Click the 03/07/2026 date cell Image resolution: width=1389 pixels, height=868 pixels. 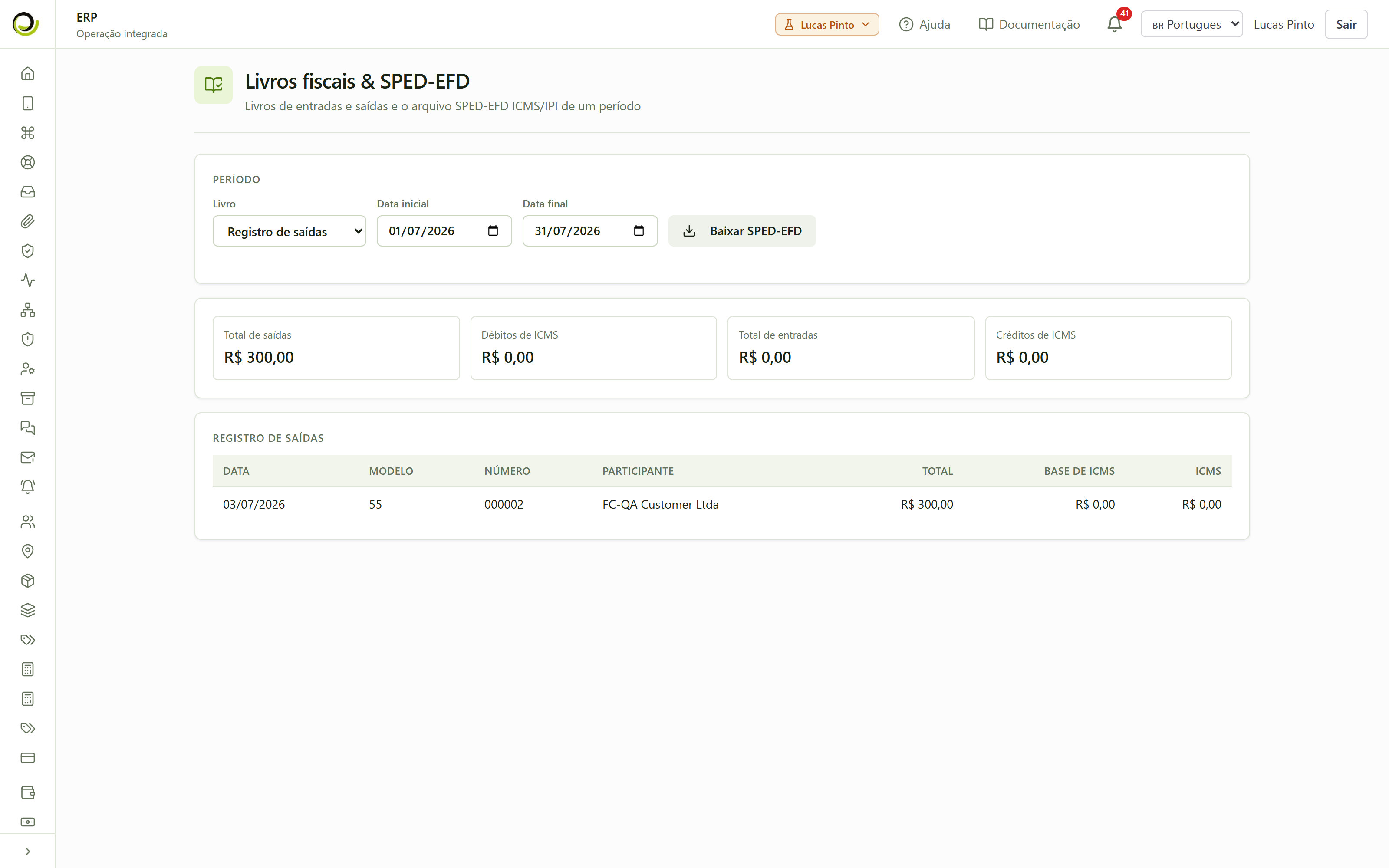pos(253,504)
